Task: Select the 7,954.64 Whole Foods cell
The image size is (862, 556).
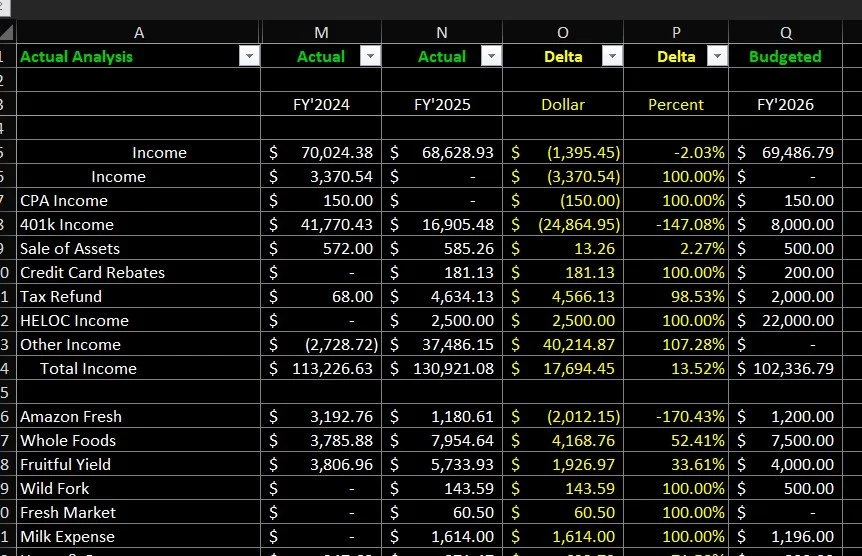Action: click(442, 441)
